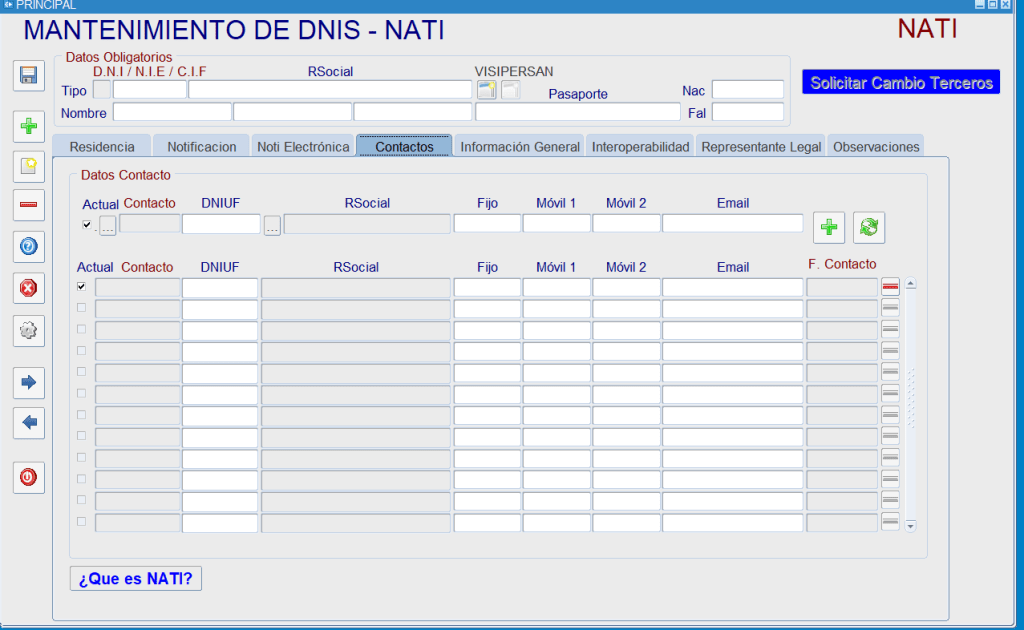Viewport: 1024px width, 630px height.
Task: Open lookup button next to upper DNIUF field
Action: pyautogui.click(x=272, y=225)
